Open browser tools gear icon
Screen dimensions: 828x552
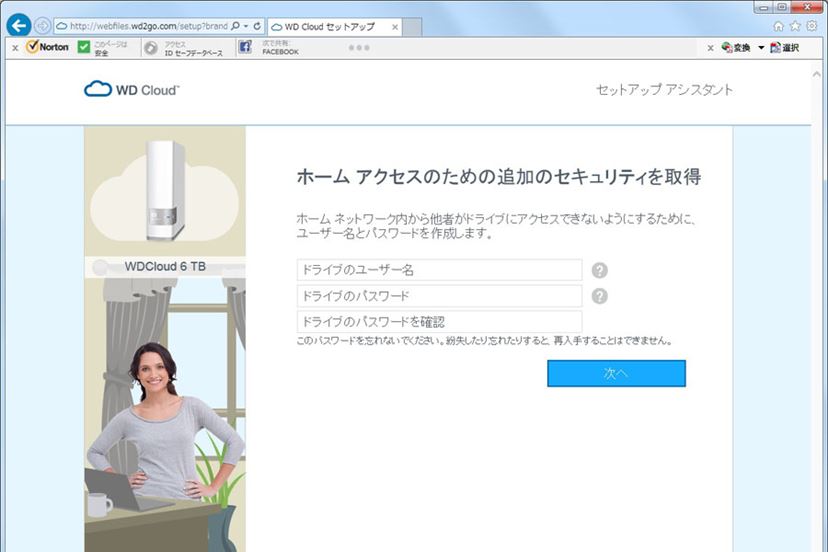(812, 26)
